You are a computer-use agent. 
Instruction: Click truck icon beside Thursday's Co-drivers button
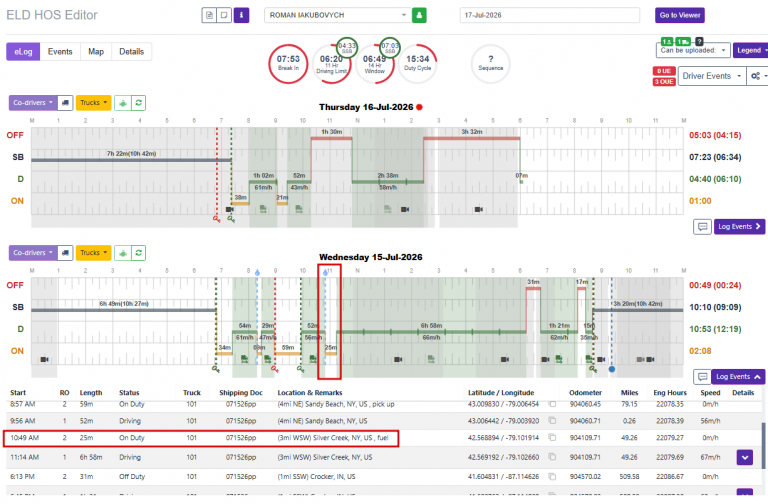click(65, 103)
